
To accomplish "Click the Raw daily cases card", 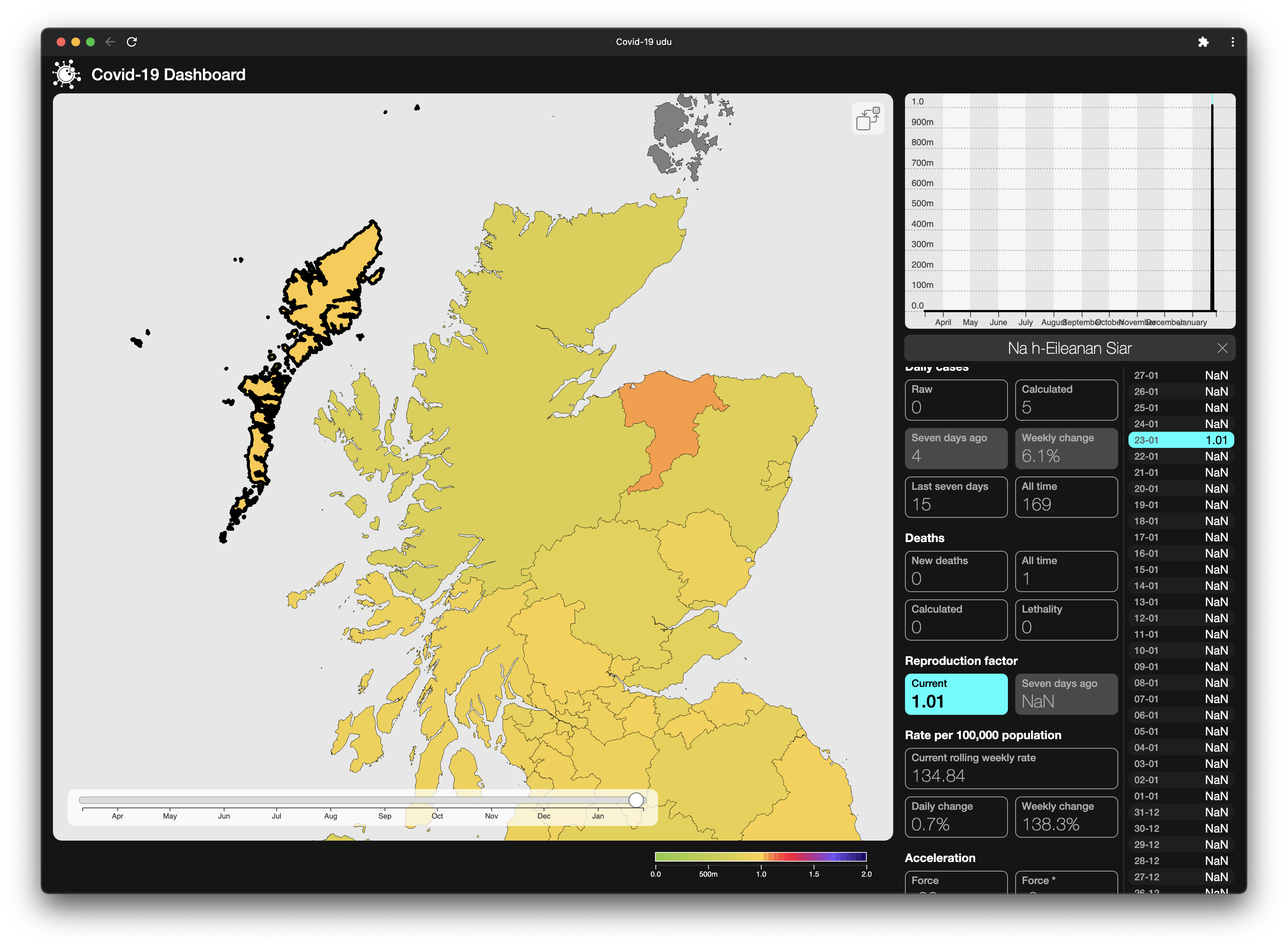I will click(x=956, y=399).
